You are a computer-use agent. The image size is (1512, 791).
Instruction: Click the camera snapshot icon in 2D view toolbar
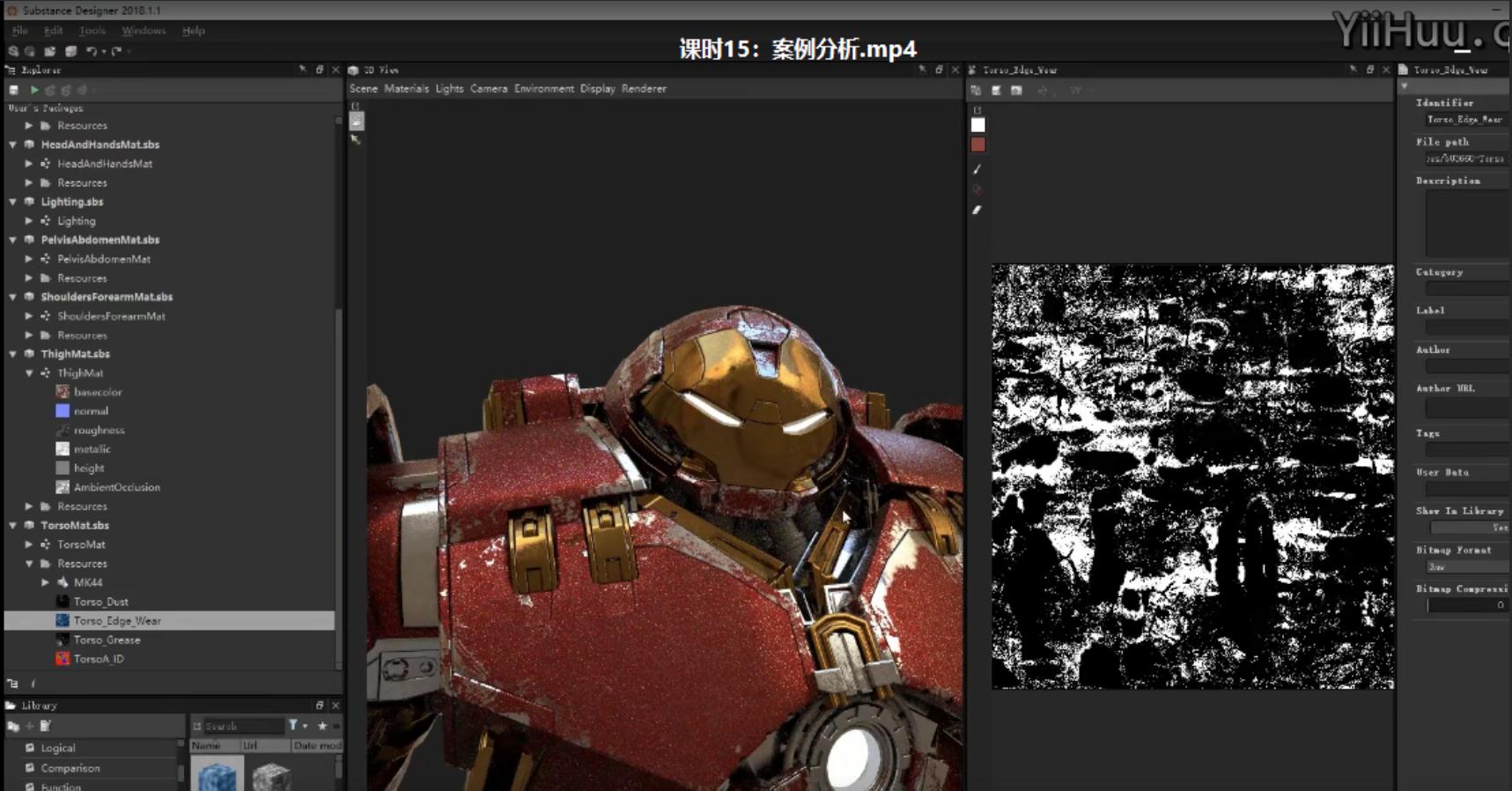(1016, 90)
